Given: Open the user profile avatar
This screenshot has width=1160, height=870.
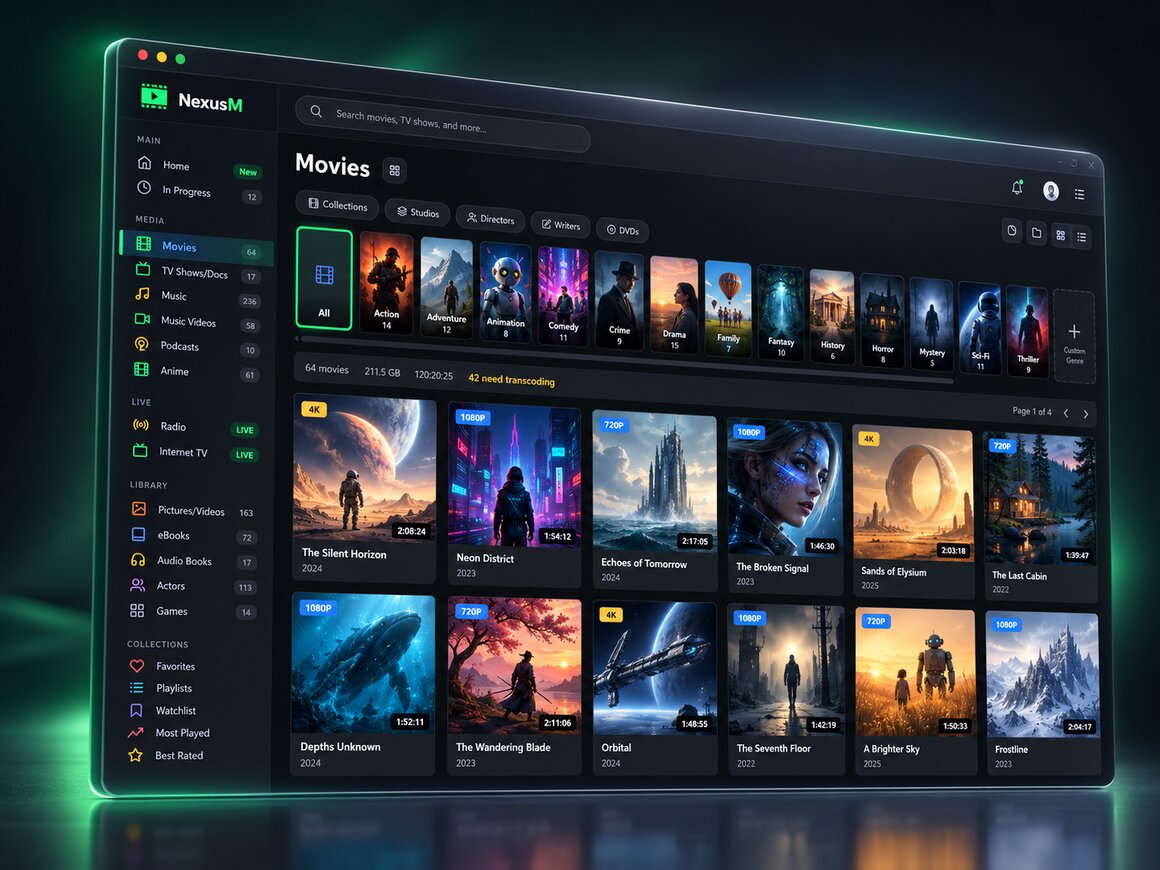Looking at the screenshot, I should (1051, 191).
